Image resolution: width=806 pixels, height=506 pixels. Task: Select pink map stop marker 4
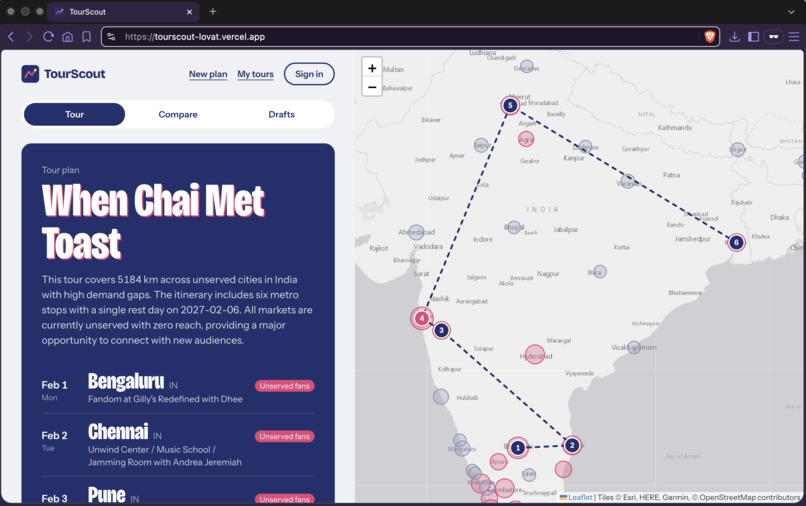click(x=422, y=318)
